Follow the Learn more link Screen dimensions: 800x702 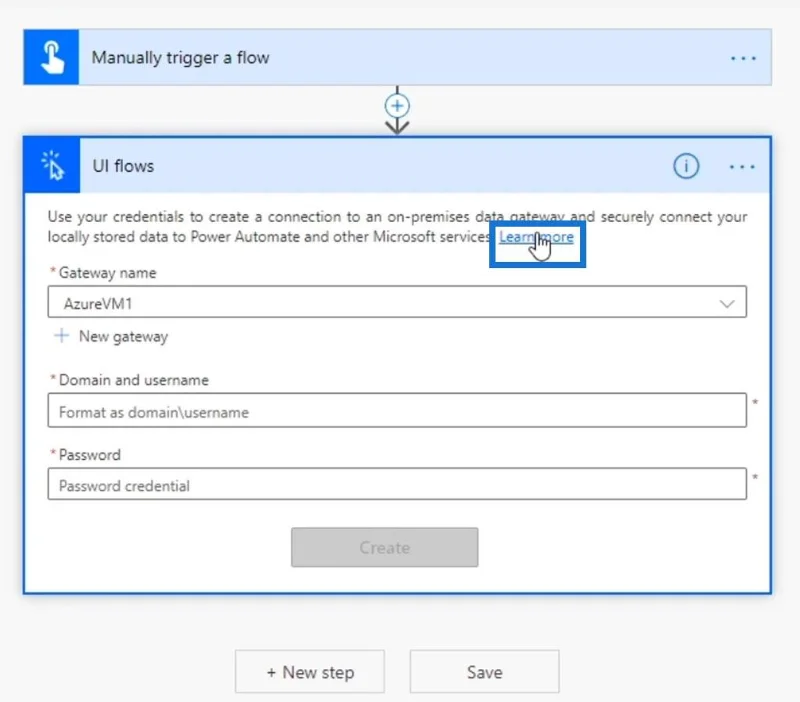(x=536, y=237)
